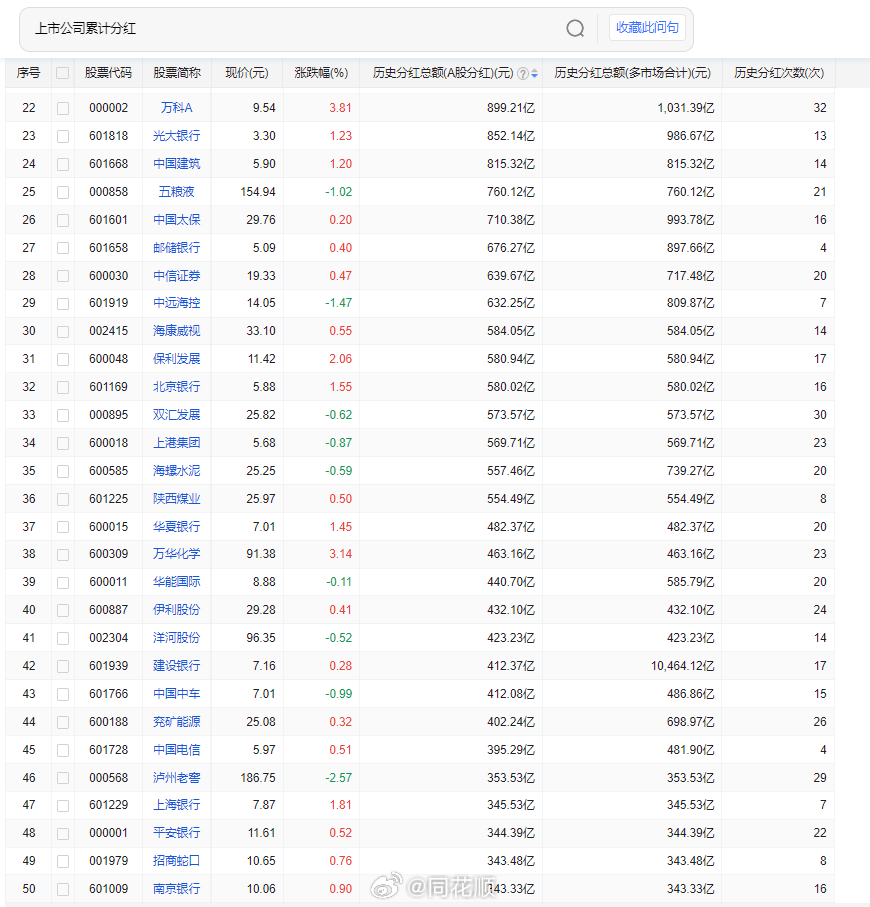870x907 pixels.
Task: Open 保利发展 stock link
Action: [x=176, y=359]
